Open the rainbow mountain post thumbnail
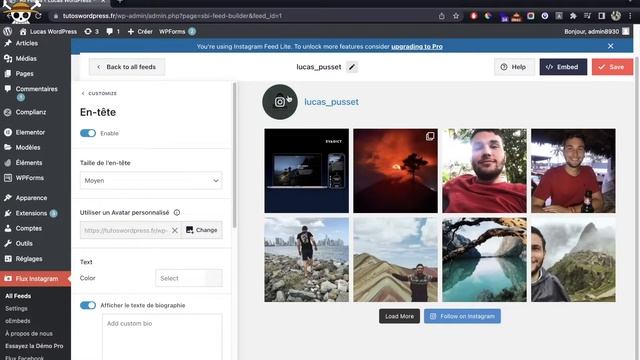This screenshot has width=640, height=360. 396,260
